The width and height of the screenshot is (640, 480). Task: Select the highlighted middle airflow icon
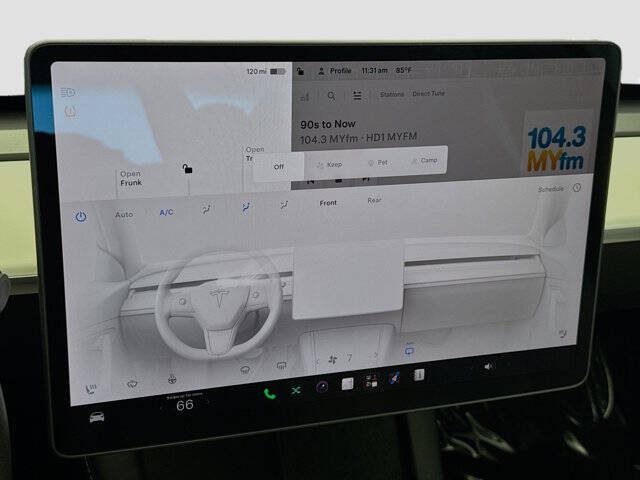[x=246, y=207]
